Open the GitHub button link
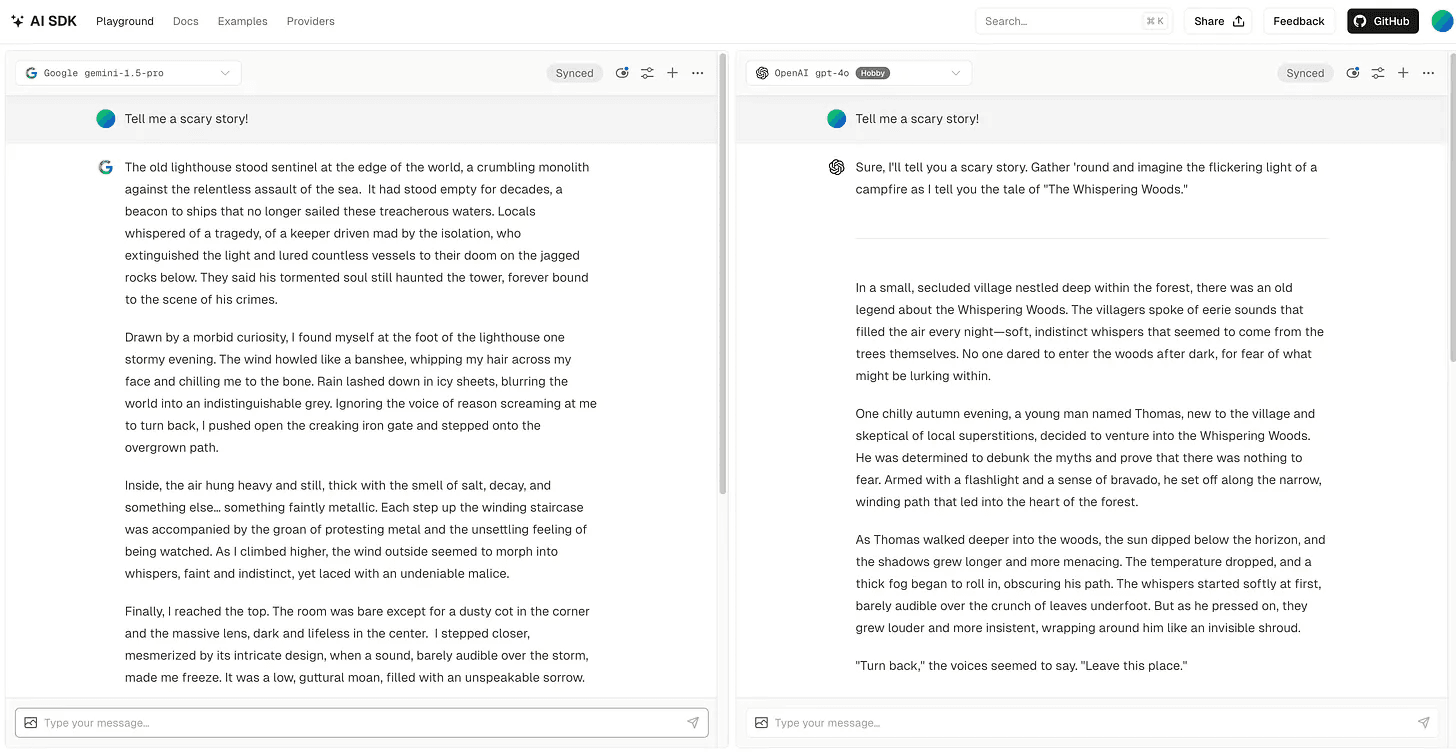This screenshot has width=1456, height=754. click(x=1382, y=21)
